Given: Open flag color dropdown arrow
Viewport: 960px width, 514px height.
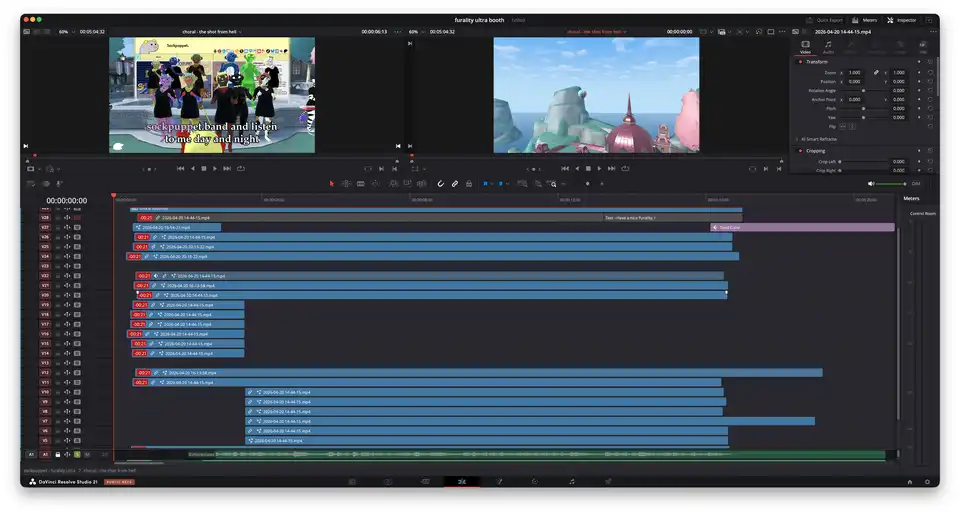Looking at the screenshot, I should point(492,184).
